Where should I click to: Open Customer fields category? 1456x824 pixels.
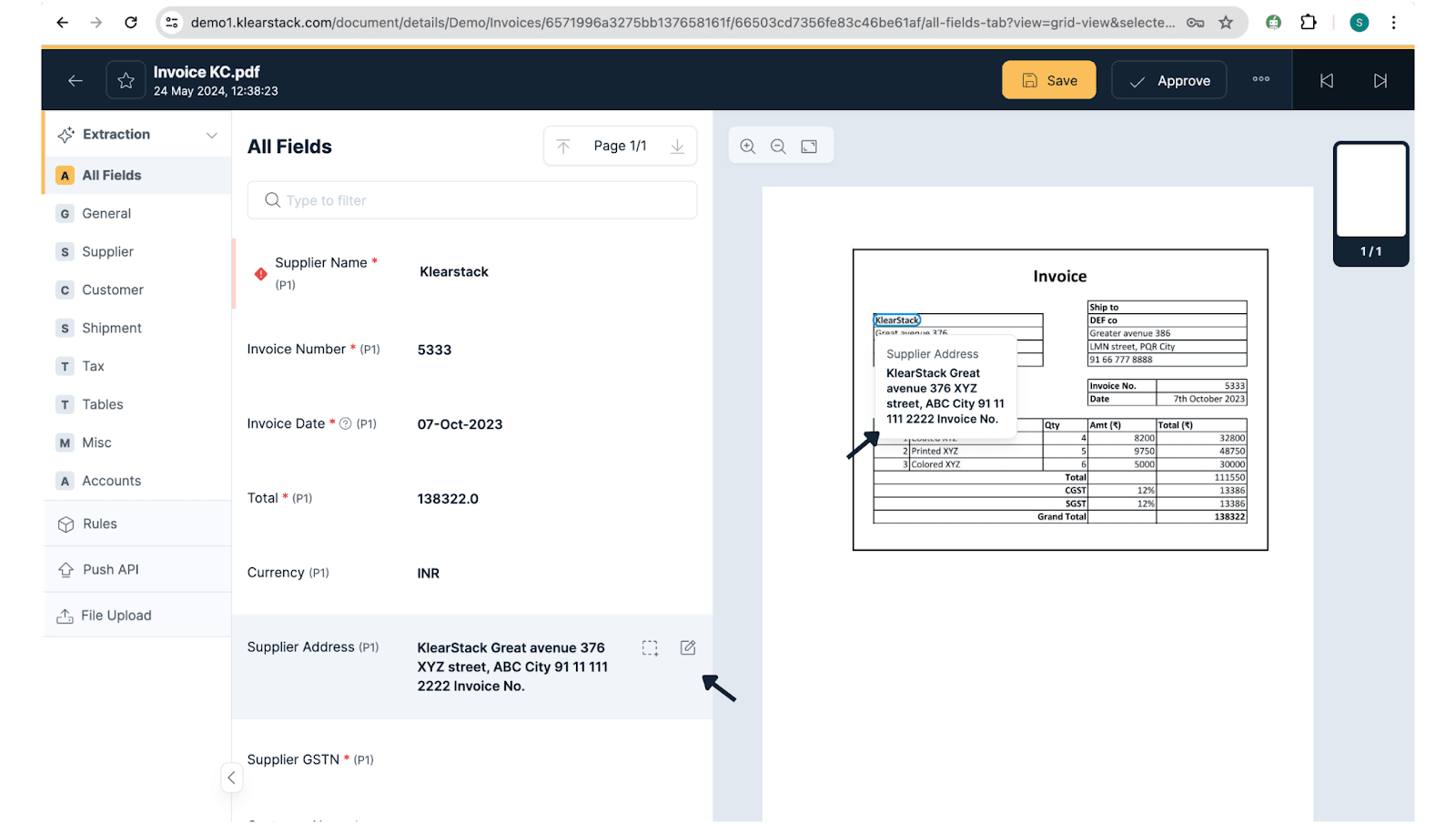pyautogui.click(x=137, y=290)
